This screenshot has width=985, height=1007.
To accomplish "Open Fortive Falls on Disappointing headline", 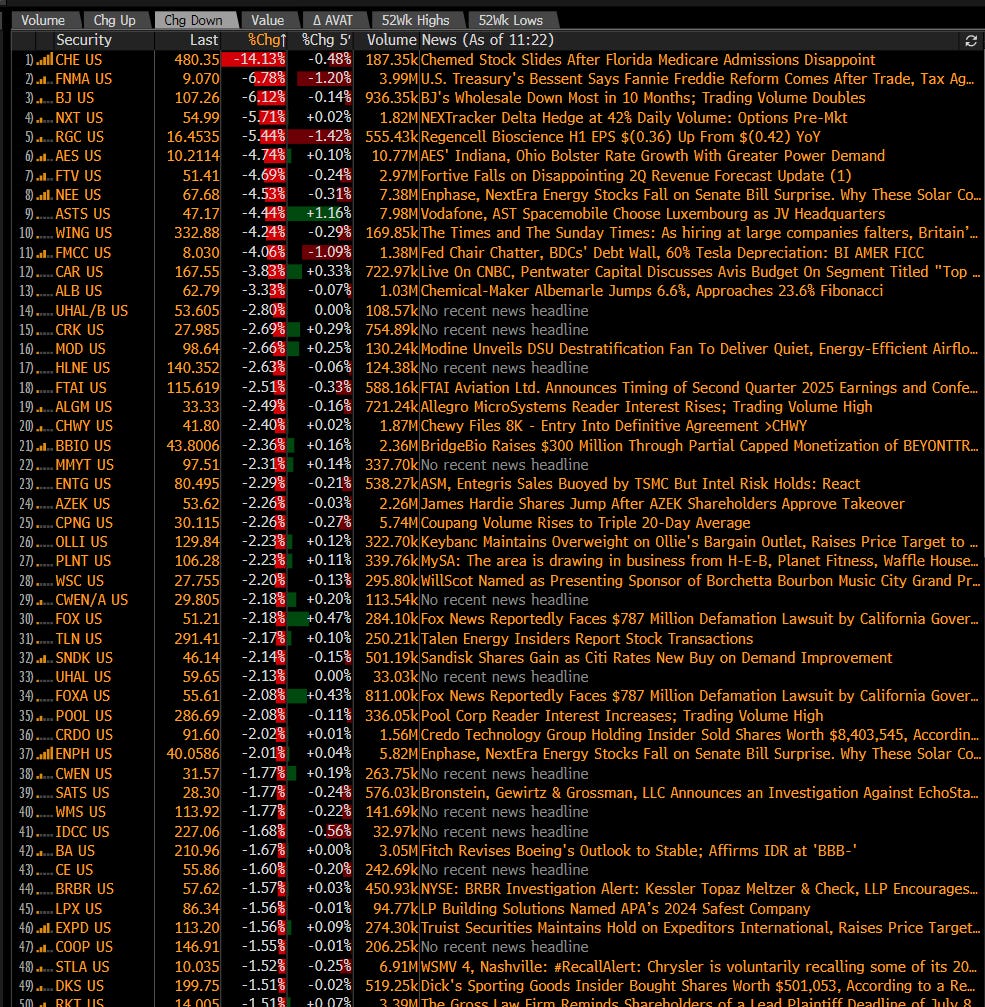I will [636, 176].
